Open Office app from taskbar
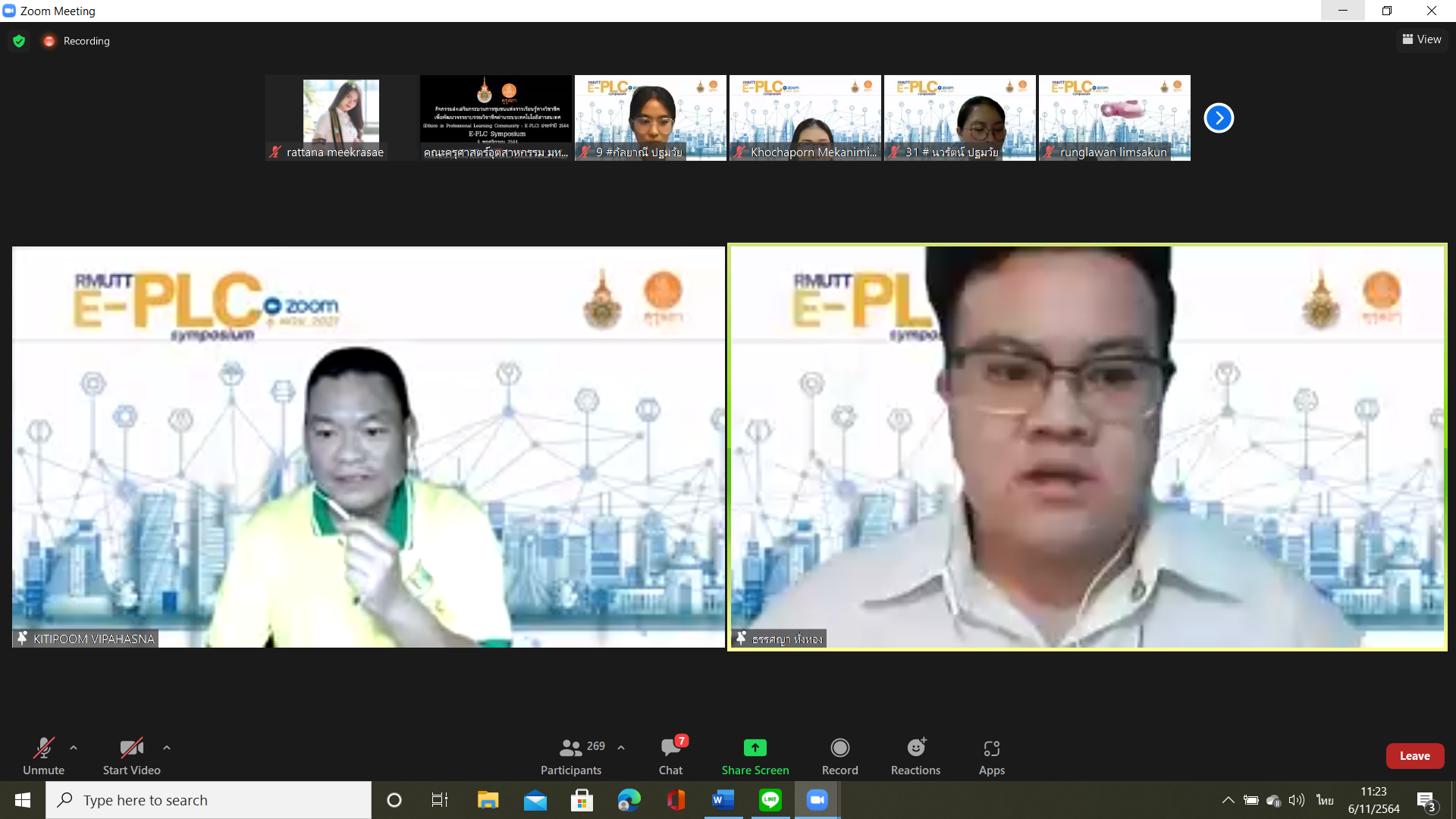1456x819 pixels. click(676, 800)
